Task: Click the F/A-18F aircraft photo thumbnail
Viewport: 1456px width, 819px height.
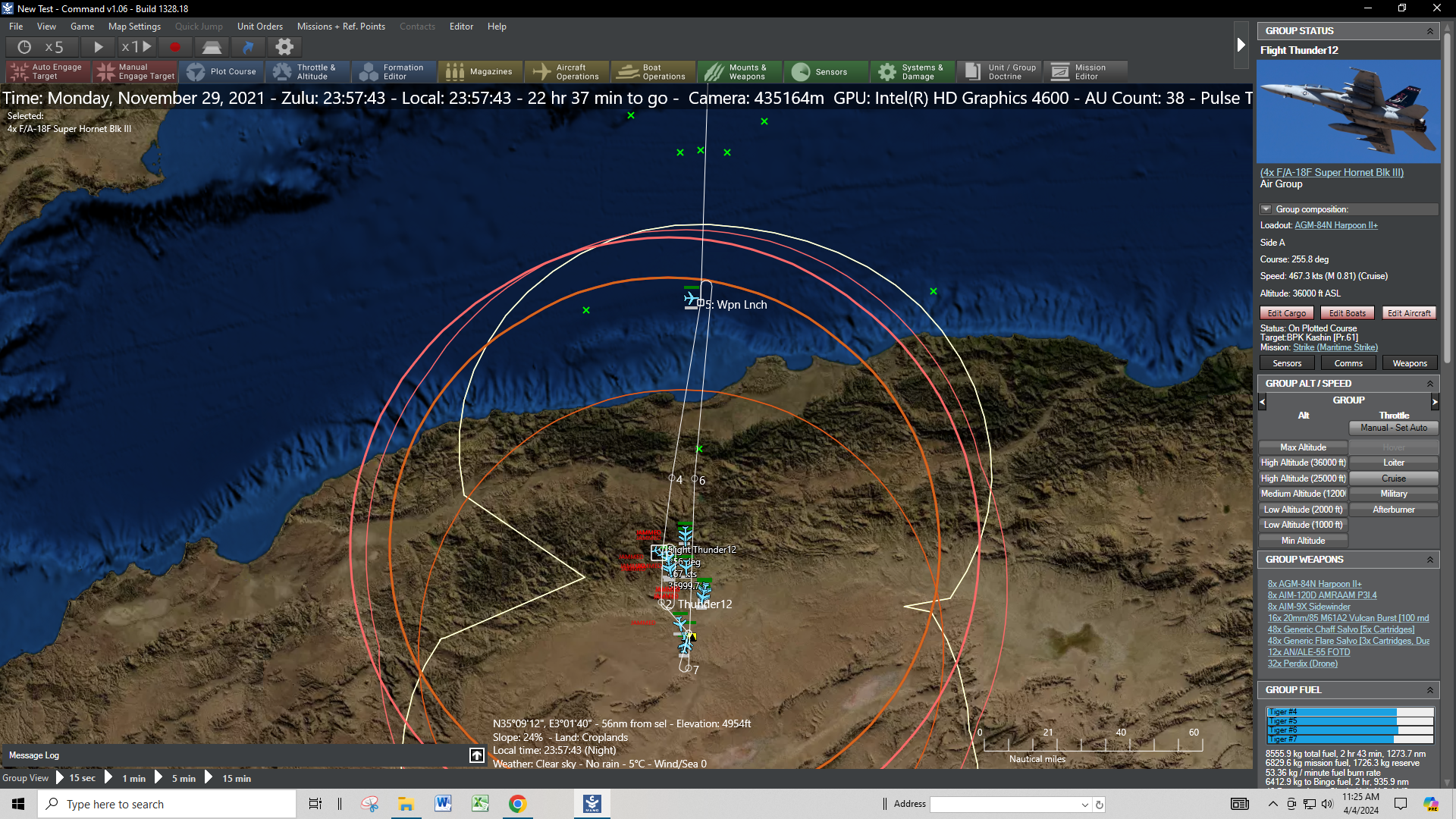Action: point(1349,111)
